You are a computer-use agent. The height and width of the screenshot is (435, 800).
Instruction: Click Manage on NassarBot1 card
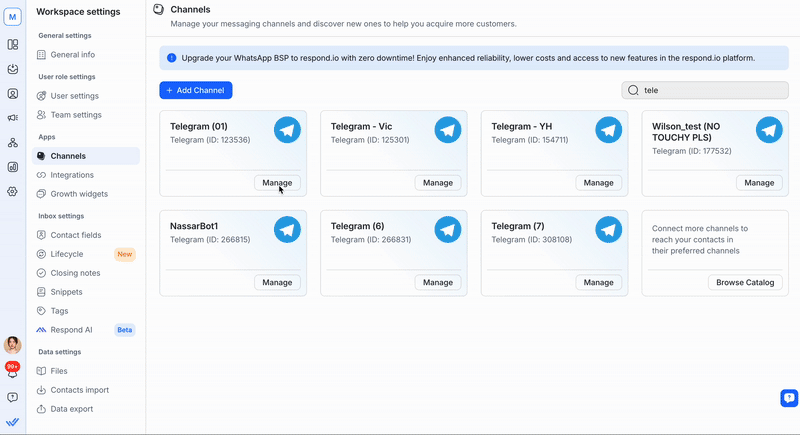pos(277,283)
